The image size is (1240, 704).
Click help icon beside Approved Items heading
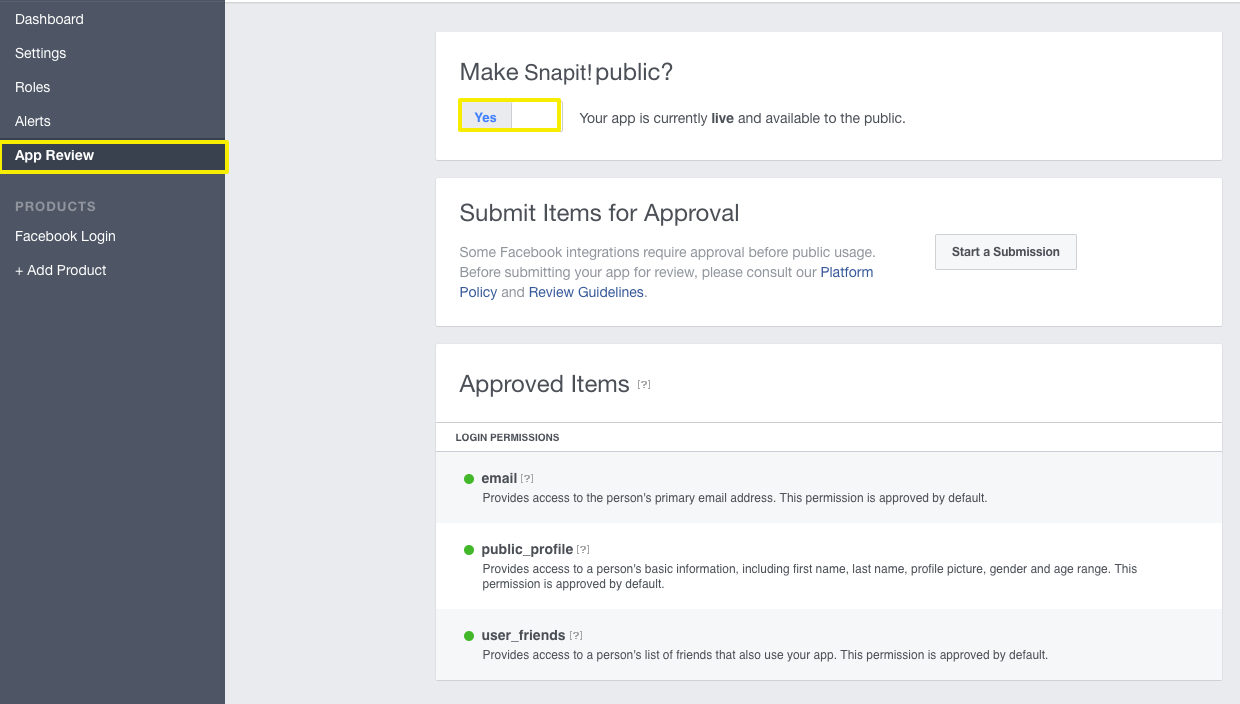point(644,384)
